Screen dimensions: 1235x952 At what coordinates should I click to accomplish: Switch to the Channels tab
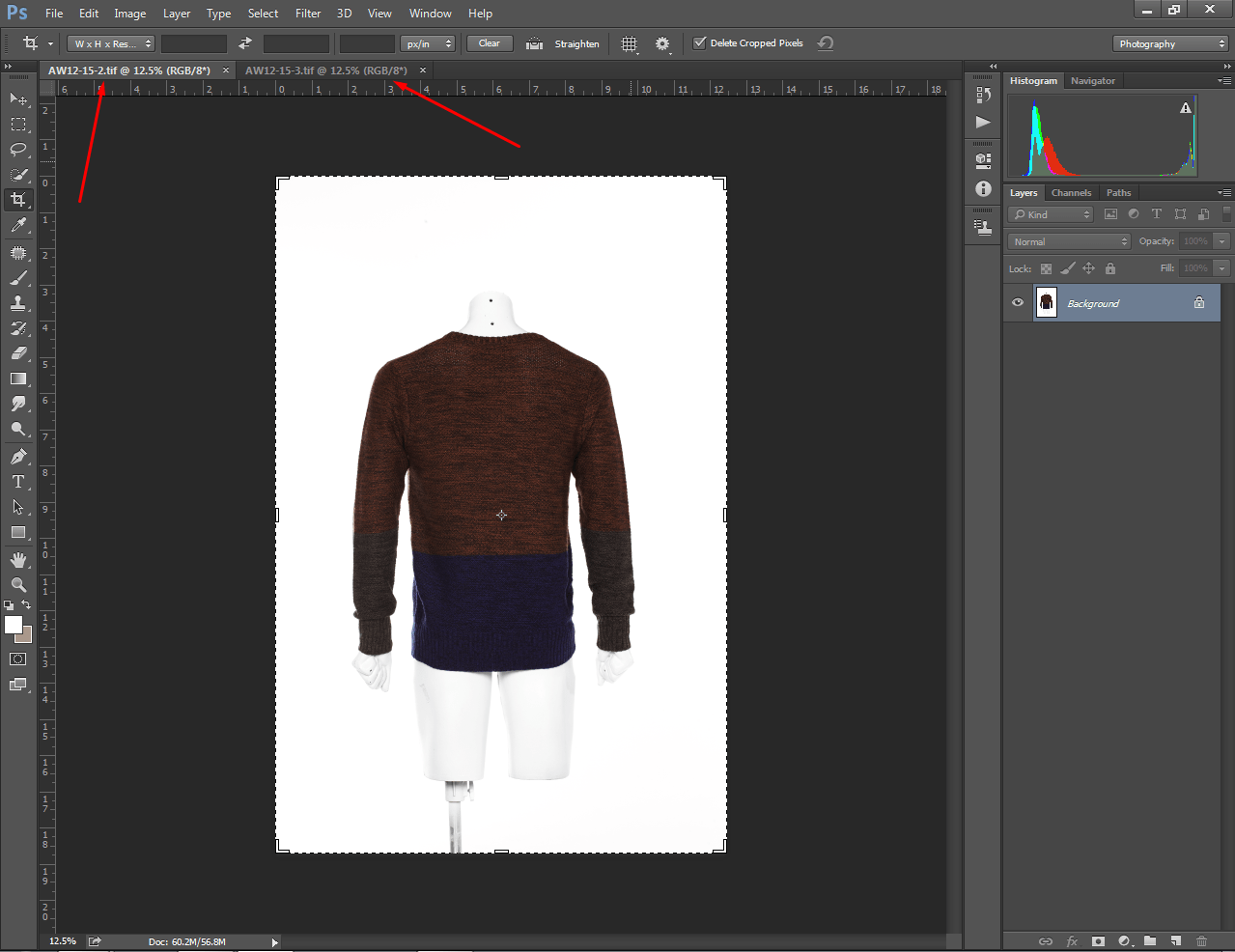(x=1071, y=193)
